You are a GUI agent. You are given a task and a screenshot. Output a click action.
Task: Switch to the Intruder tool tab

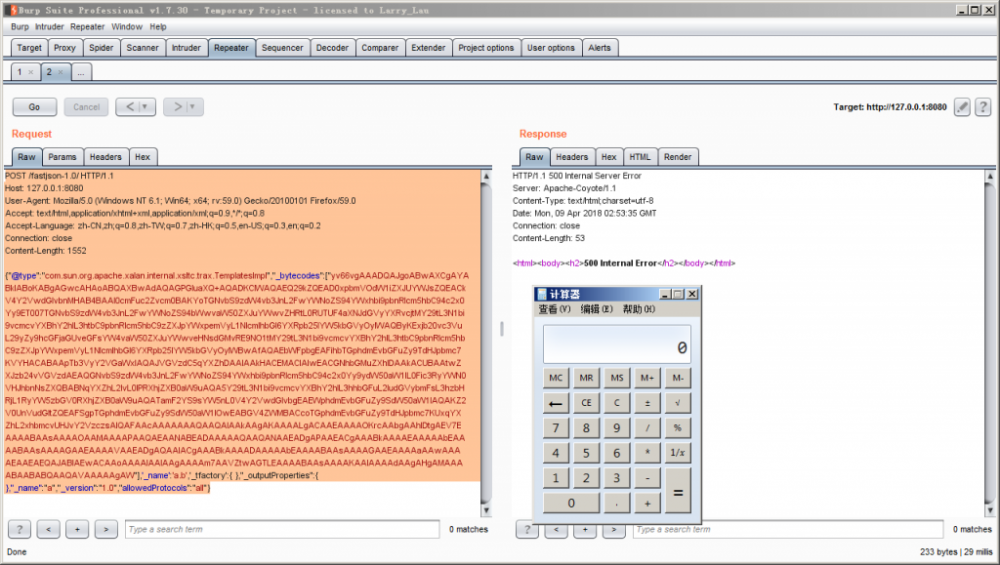(186, 48)
